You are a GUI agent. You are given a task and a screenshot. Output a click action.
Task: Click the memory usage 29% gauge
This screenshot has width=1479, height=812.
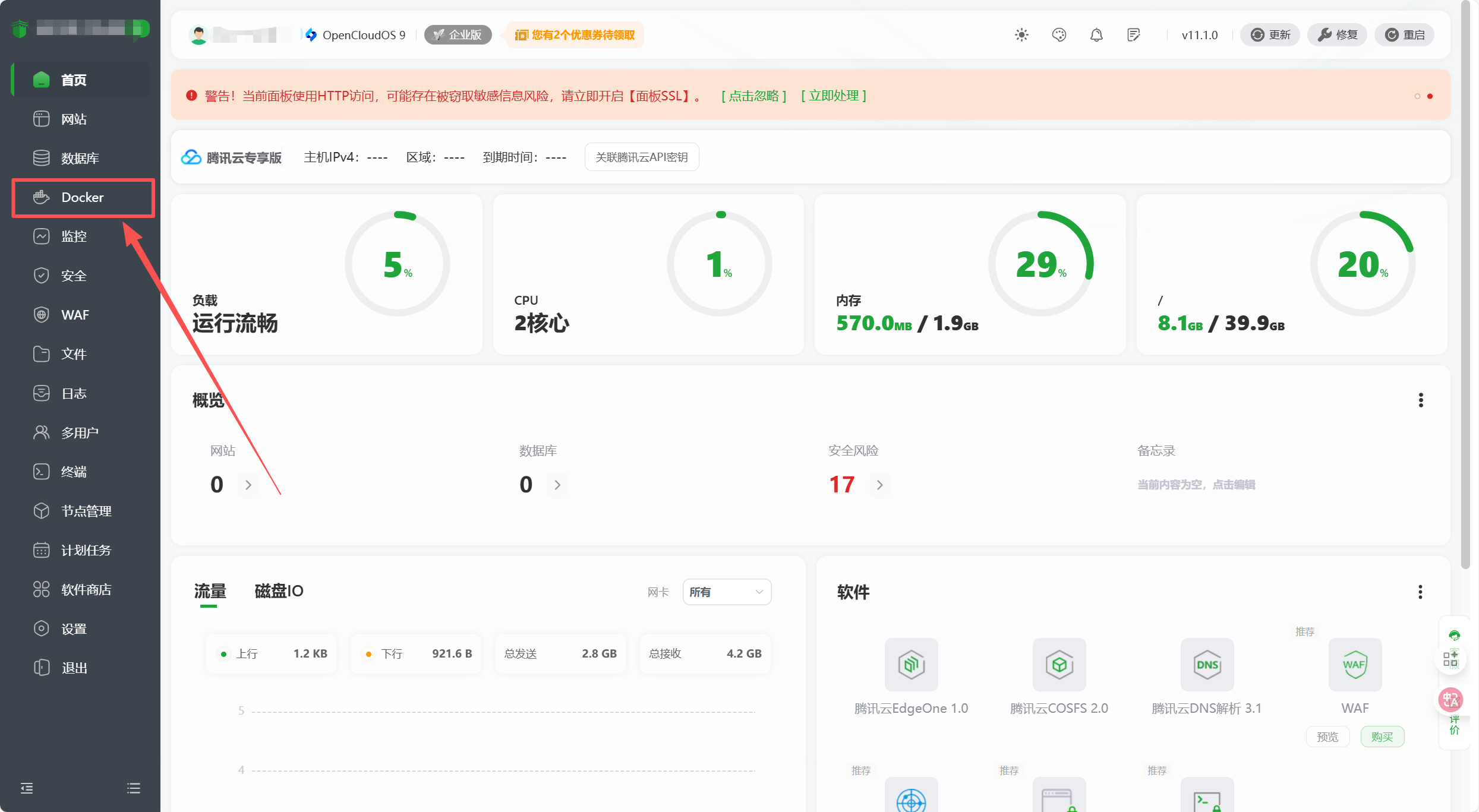pos(1040,264)
